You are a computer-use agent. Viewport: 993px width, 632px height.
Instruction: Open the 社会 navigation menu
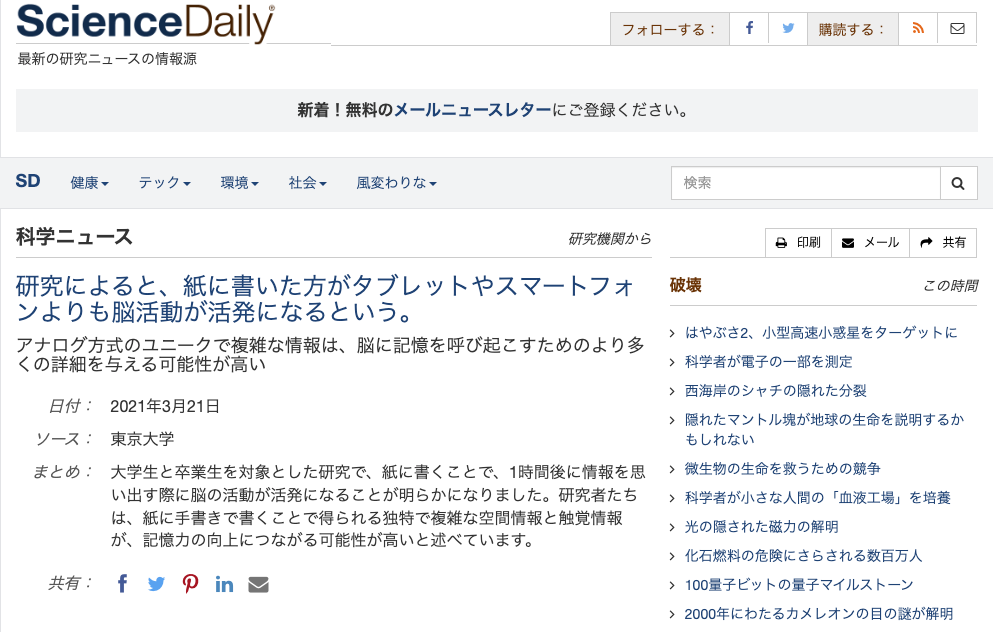click(307, 183)
